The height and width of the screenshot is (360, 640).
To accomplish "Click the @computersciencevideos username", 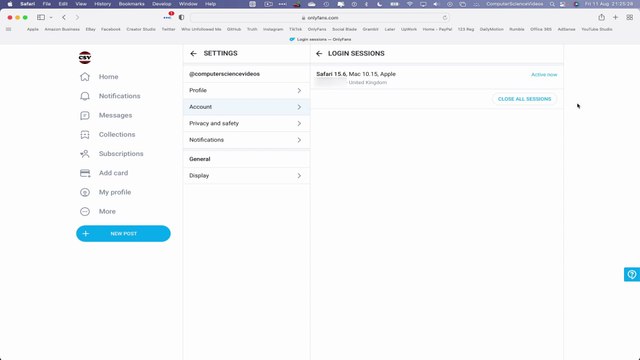I will click(224, 74).
